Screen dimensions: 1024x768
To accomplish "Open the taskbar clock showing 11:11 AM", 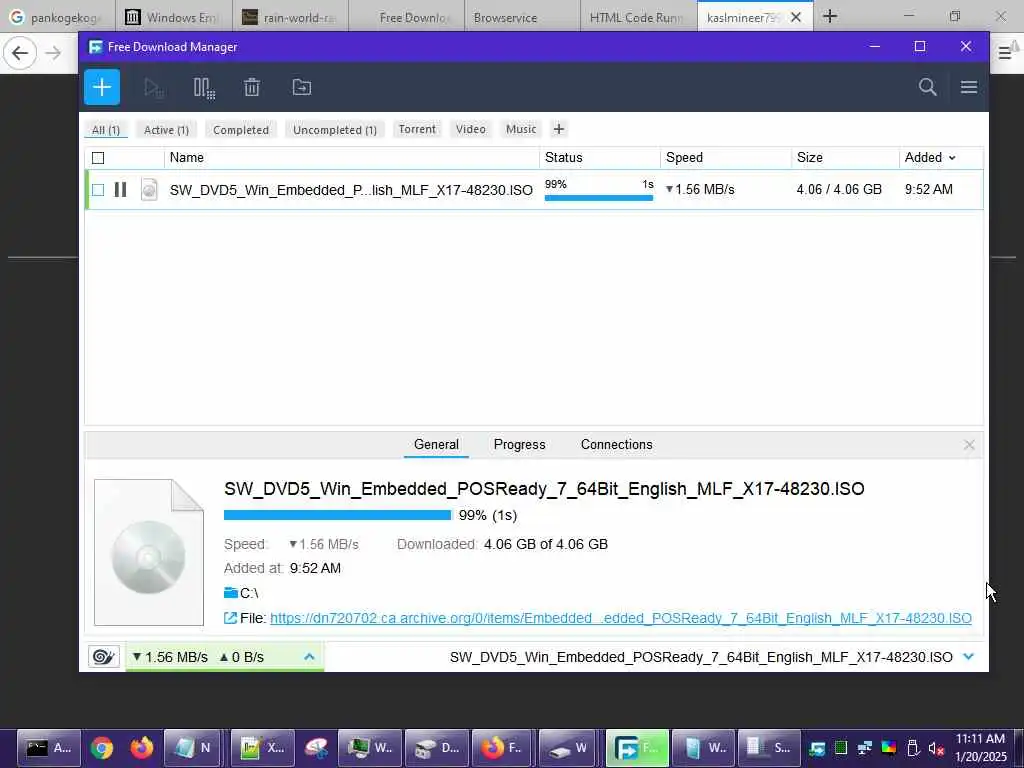I will coord(980,748).
